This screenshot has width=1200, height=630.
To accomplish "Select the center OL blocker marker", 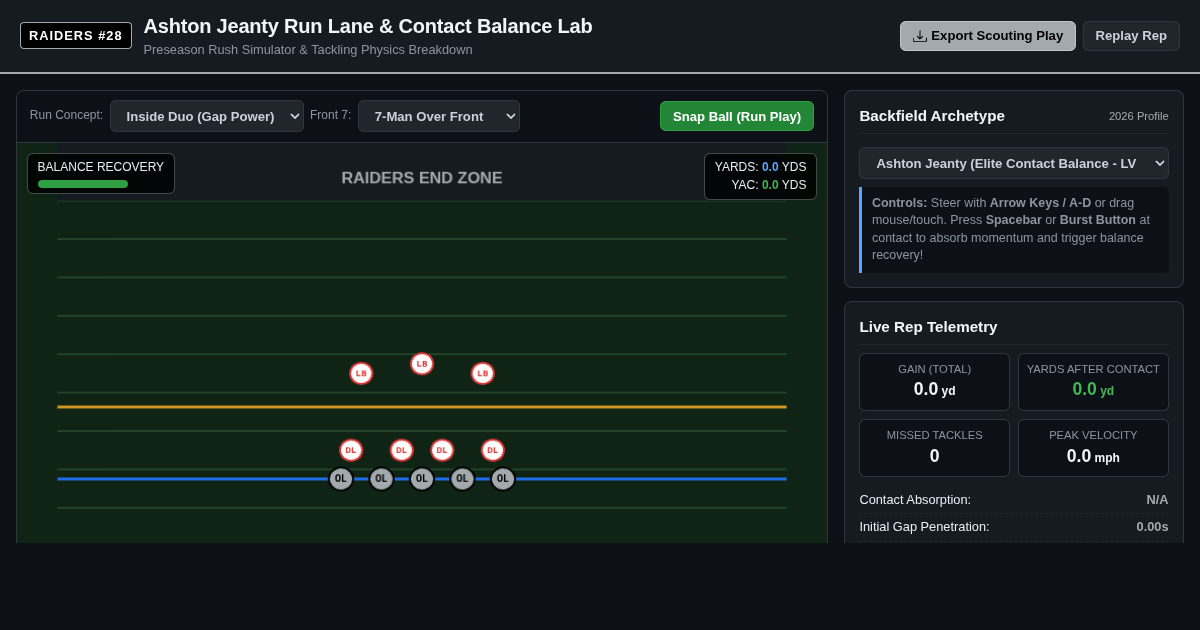I will (422, 479).
